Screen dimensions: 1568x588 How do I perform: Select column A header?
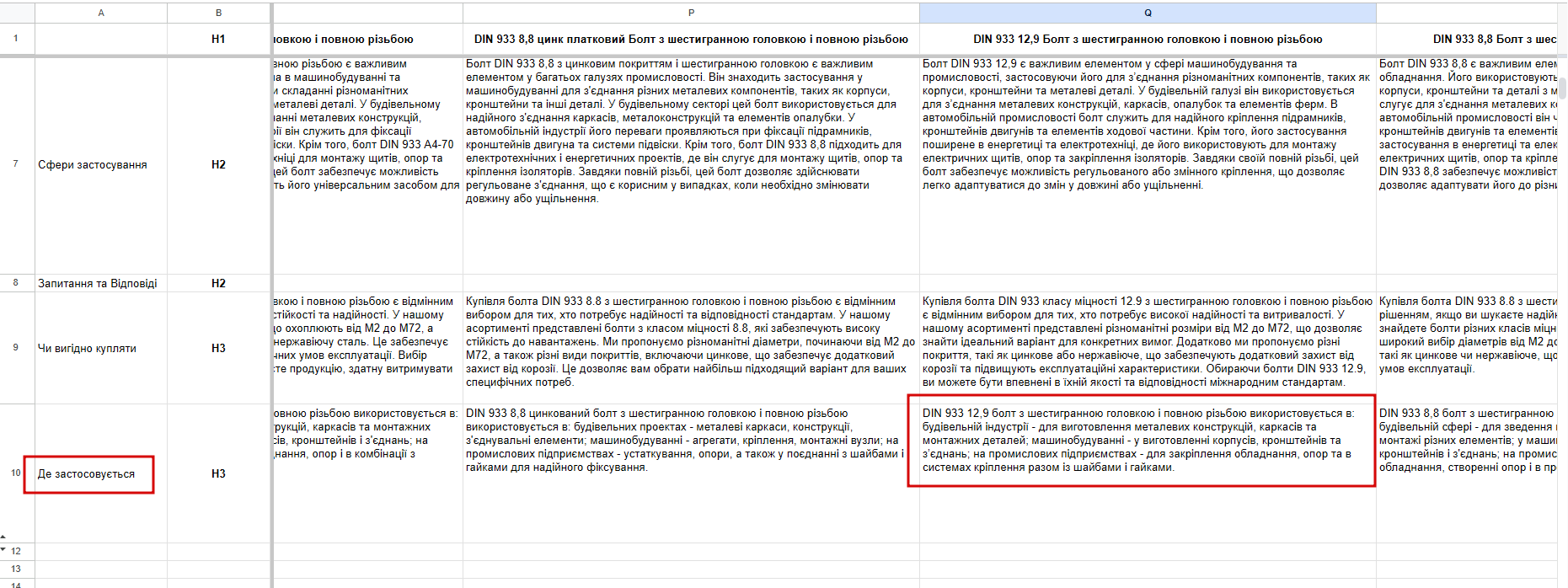(x=101, y=13)
